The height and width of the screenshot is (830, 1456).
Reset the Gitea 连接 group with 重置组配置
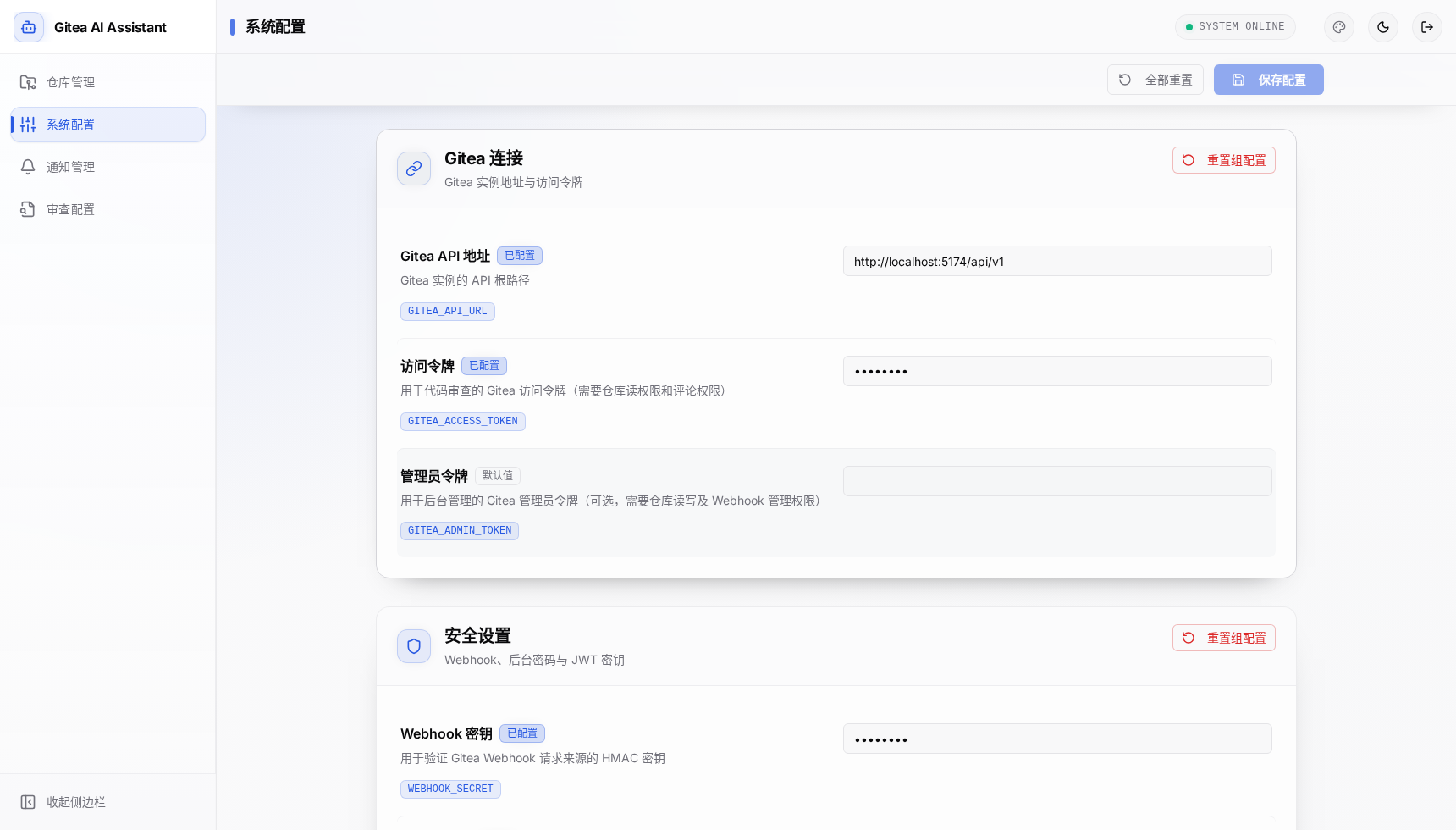(1224, 160)
